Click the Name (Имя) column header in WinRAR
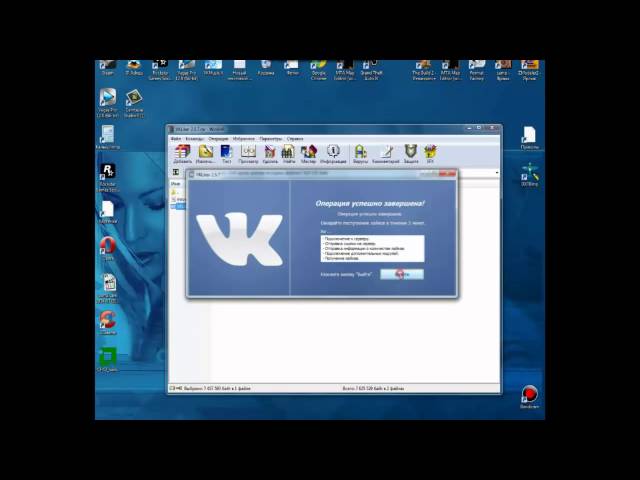This screenshot has width=640, height=480. click(176, 184)
